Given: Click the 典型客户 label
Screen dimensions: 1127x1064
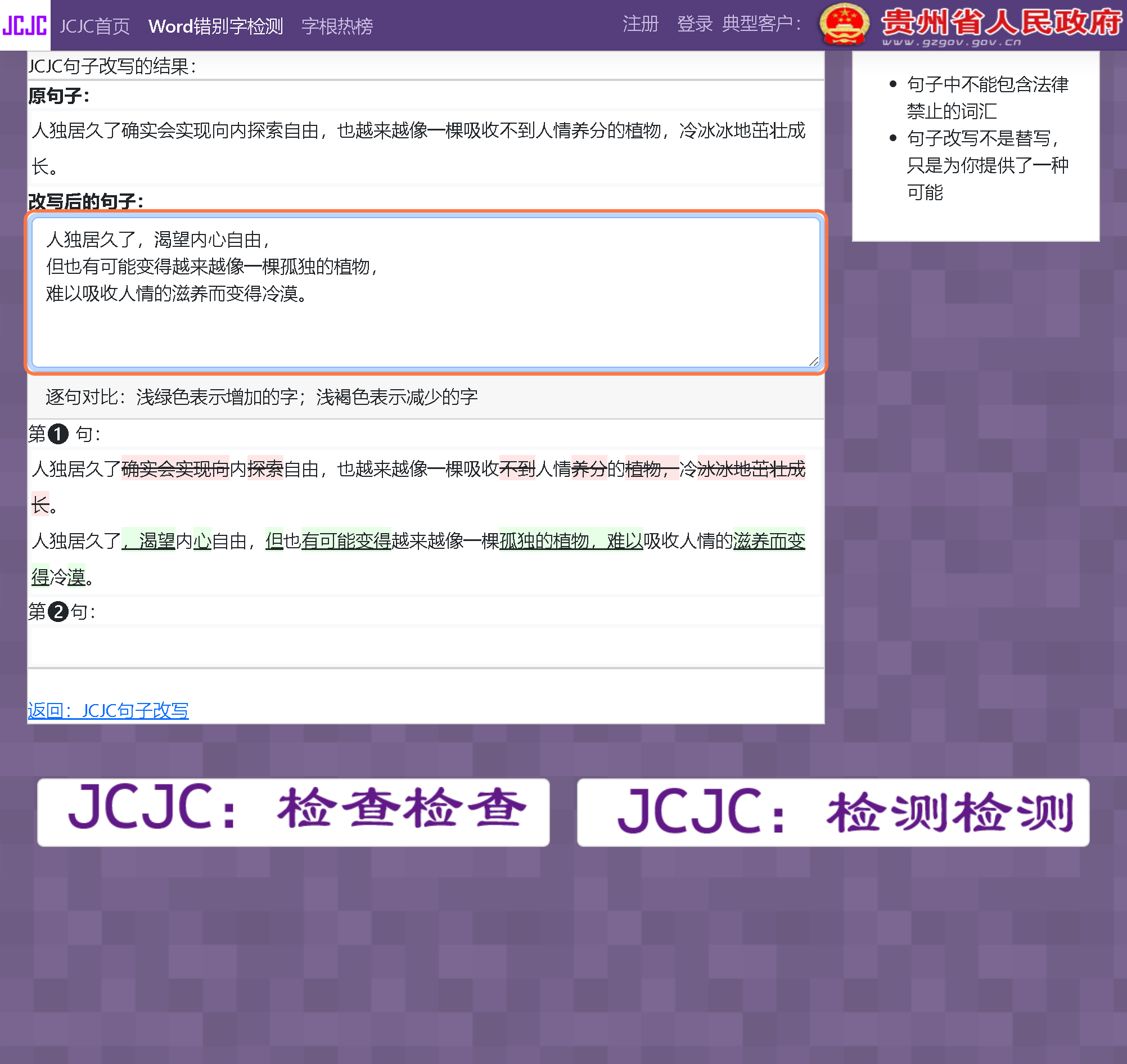Looking at the screenshot, I should click(x=761, y=24).
